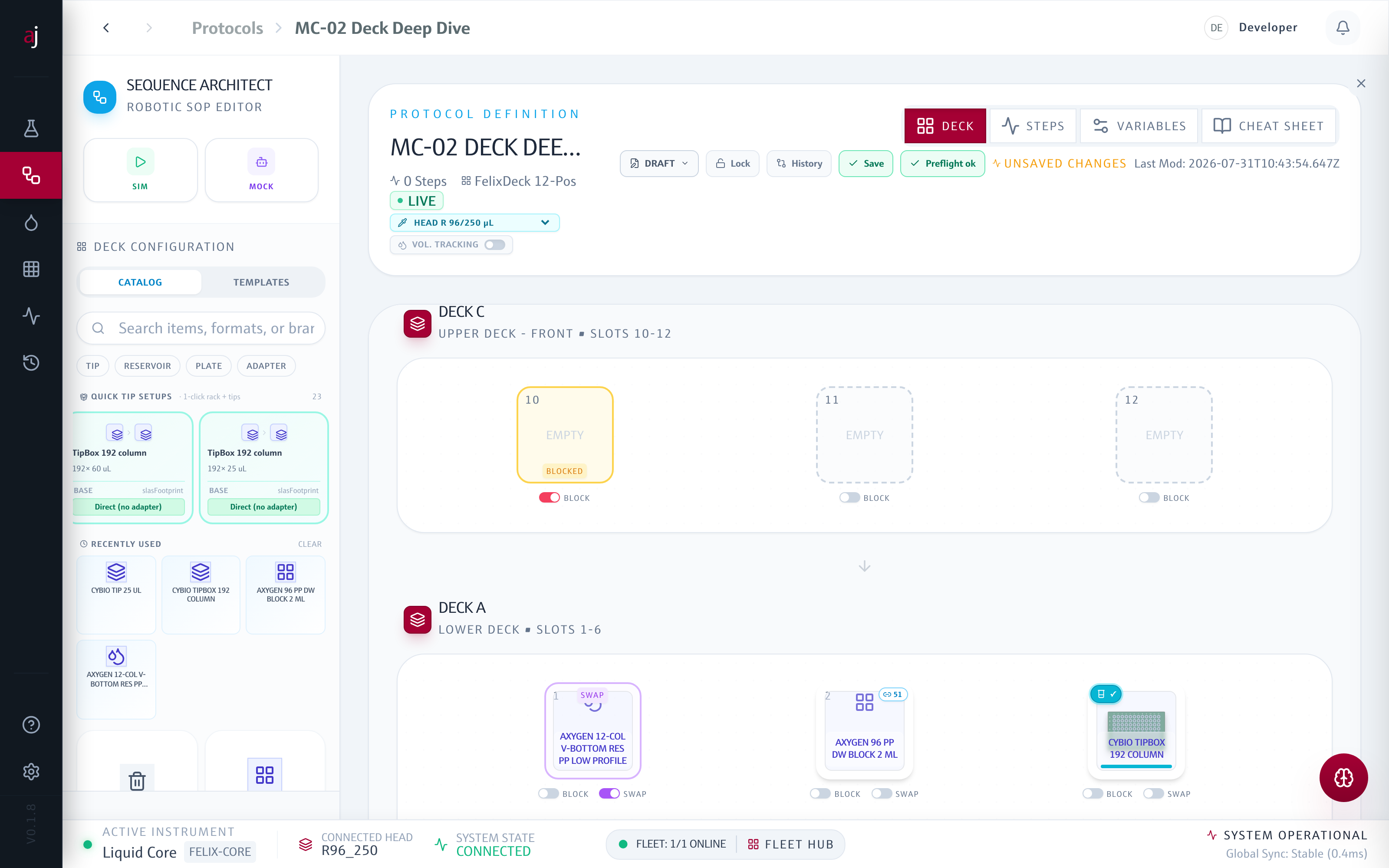Click the link count 51 badge on slot 2
The width and height of the screenshot is (1389, 868).
[892, 694]
